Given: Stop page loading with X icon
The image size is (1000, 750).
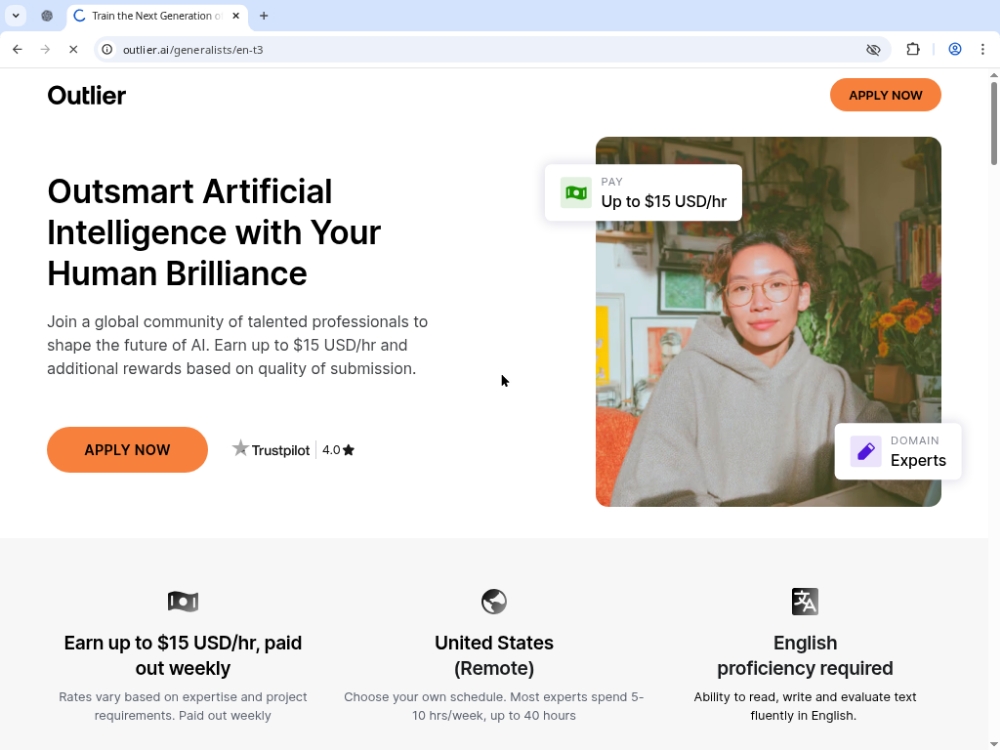Looking at the screenshot, I should (x=73, y=49).
